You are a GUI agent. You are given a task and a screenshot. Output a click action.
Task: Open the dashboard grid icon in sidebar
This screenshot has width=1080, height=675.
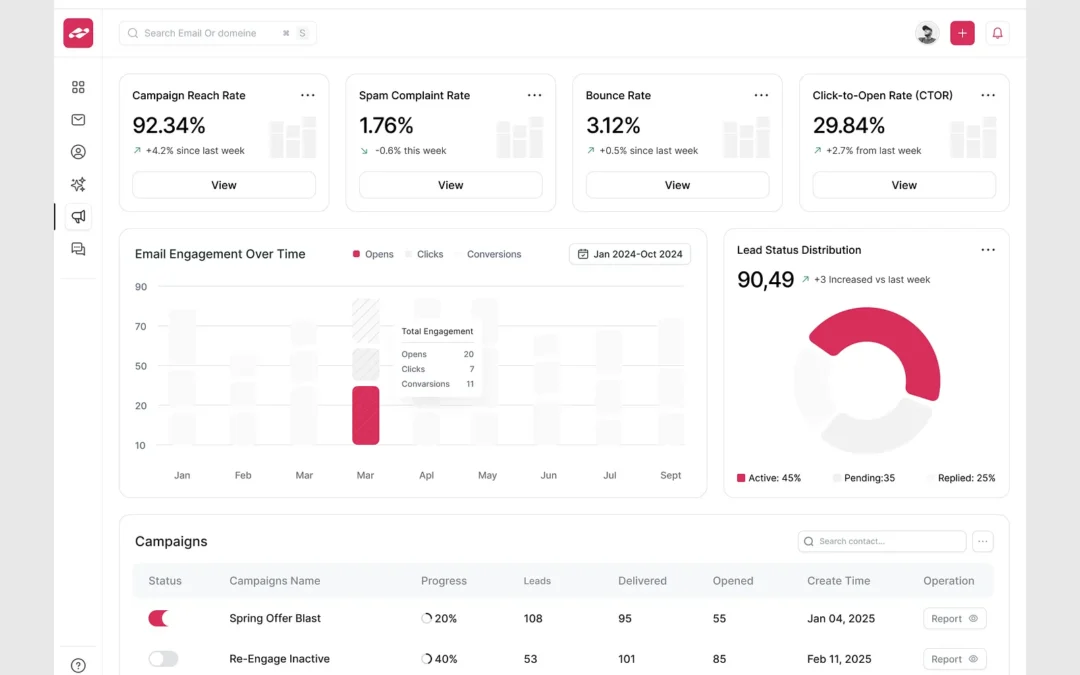coord(78,87)
